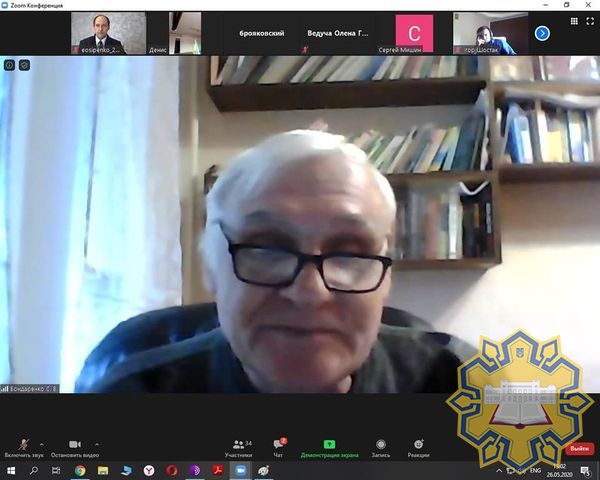Open Opera browser from taskbar

171,470
